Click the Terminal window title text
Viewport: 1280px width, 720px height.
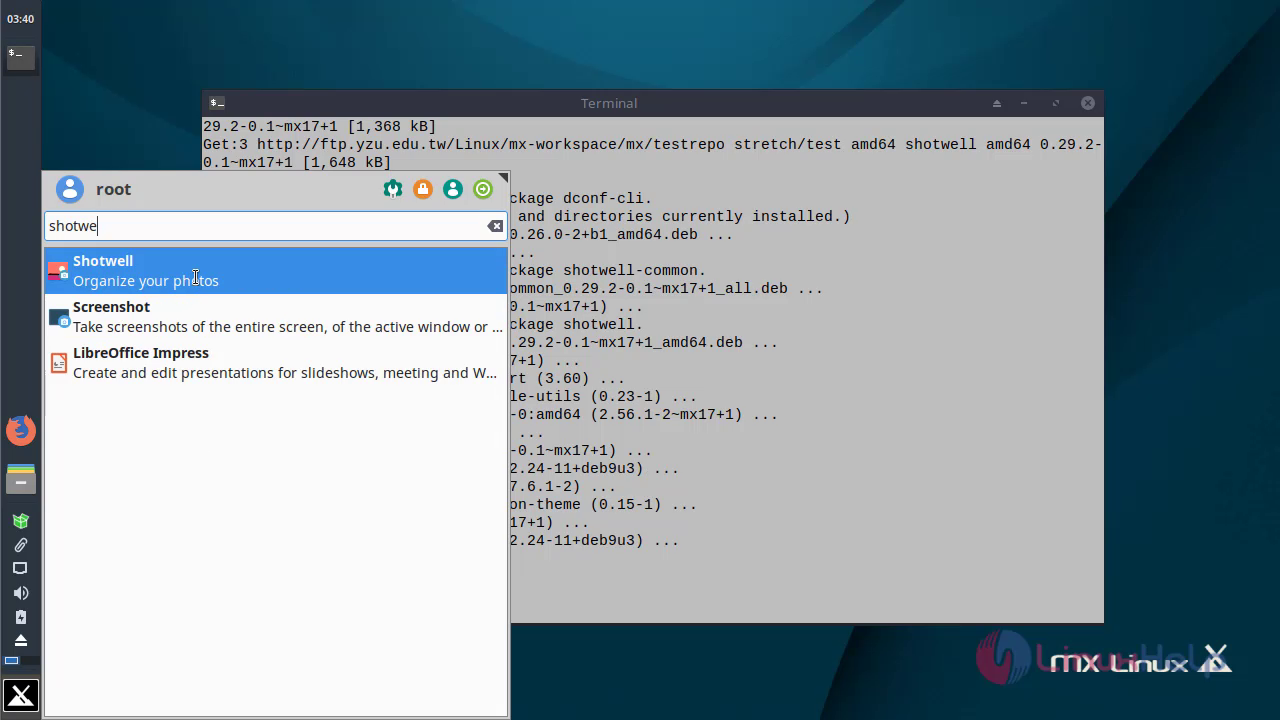tap(609, 103)
